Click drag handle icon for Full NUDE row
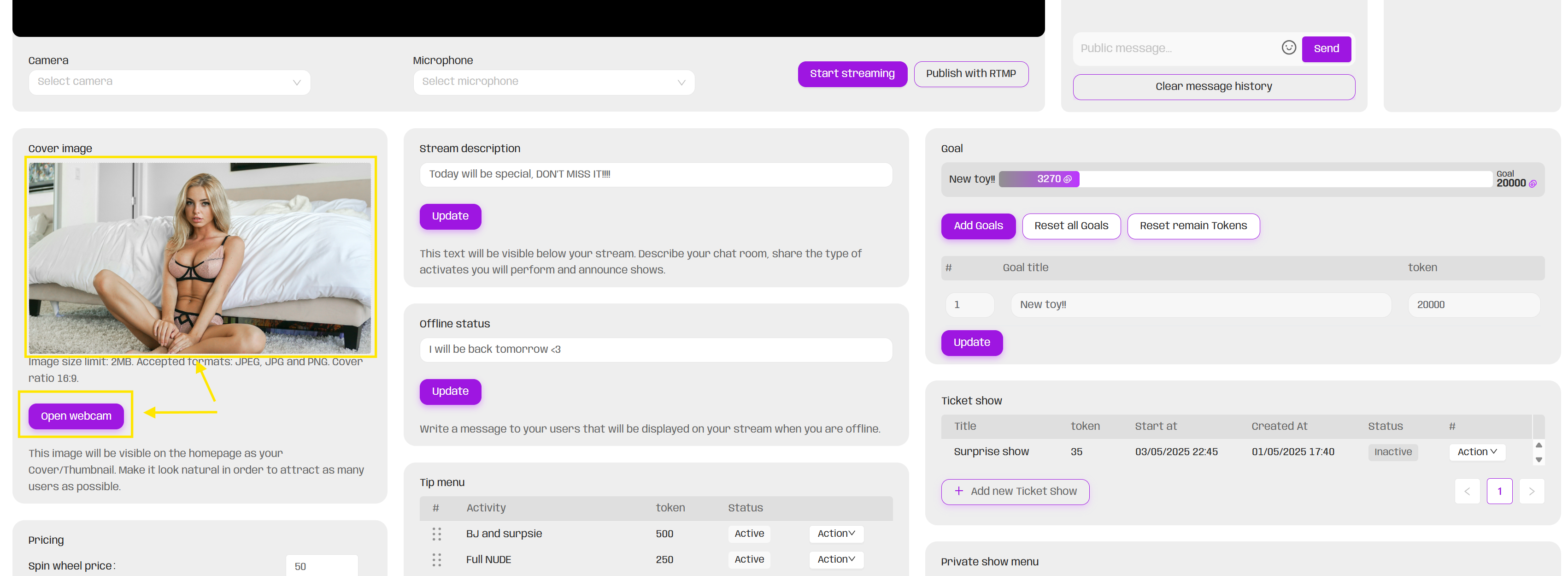The image size is (1568, 576). [436, 559]
